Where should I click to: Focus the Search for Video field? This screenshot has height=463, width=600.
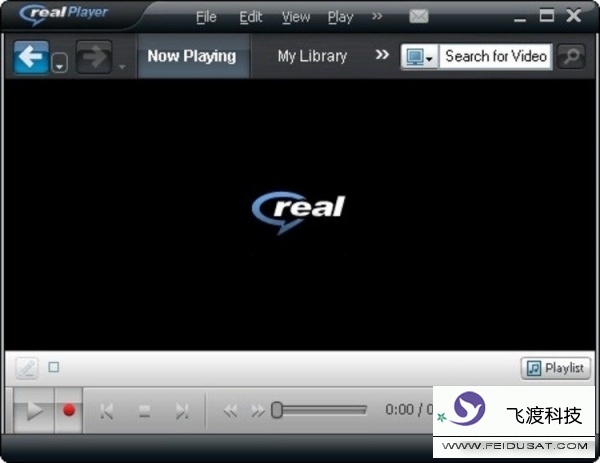(x=496, y=57)
